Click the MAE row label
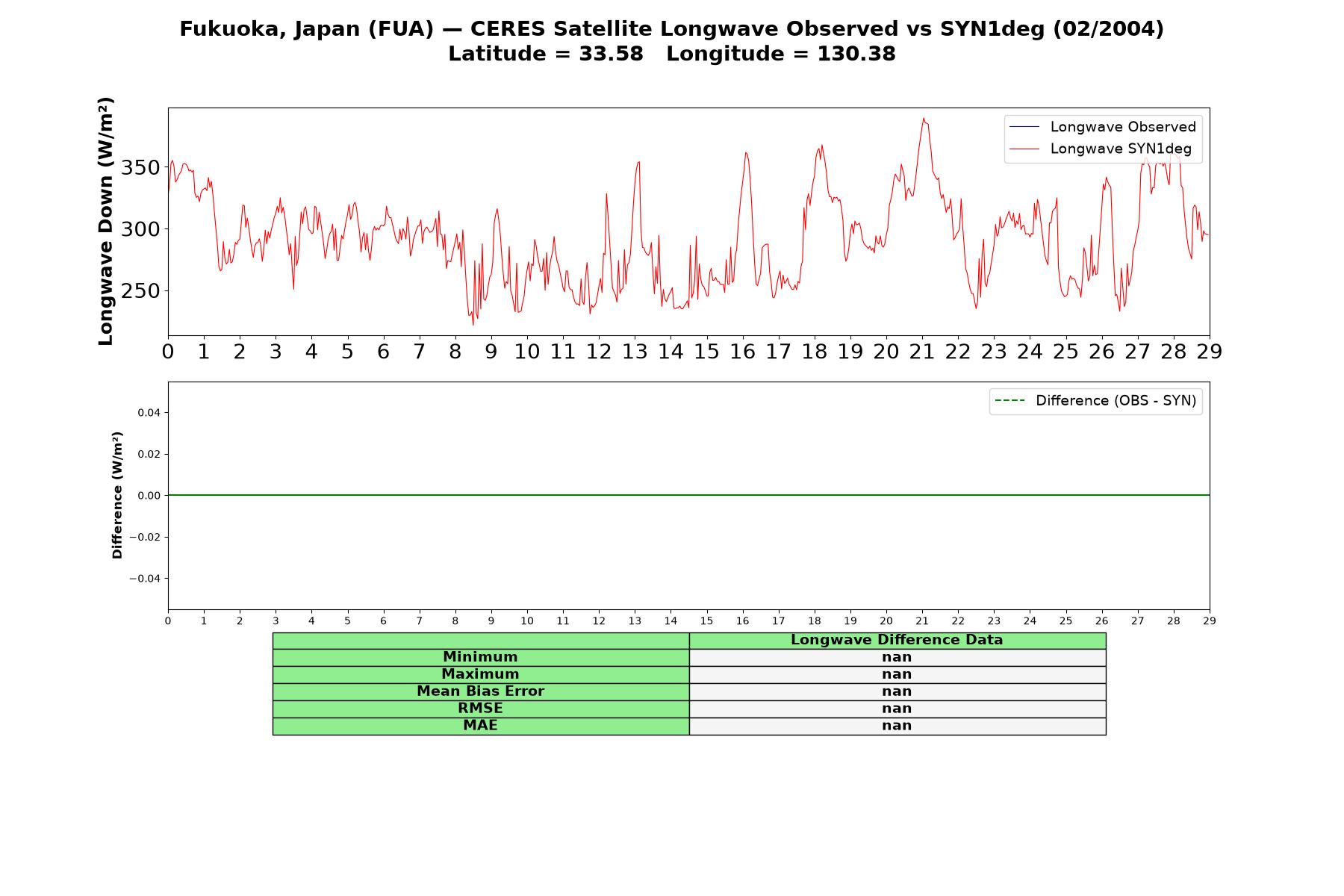Image resolution: width=1344 pixels, height=896 pixels. (481, 726)
